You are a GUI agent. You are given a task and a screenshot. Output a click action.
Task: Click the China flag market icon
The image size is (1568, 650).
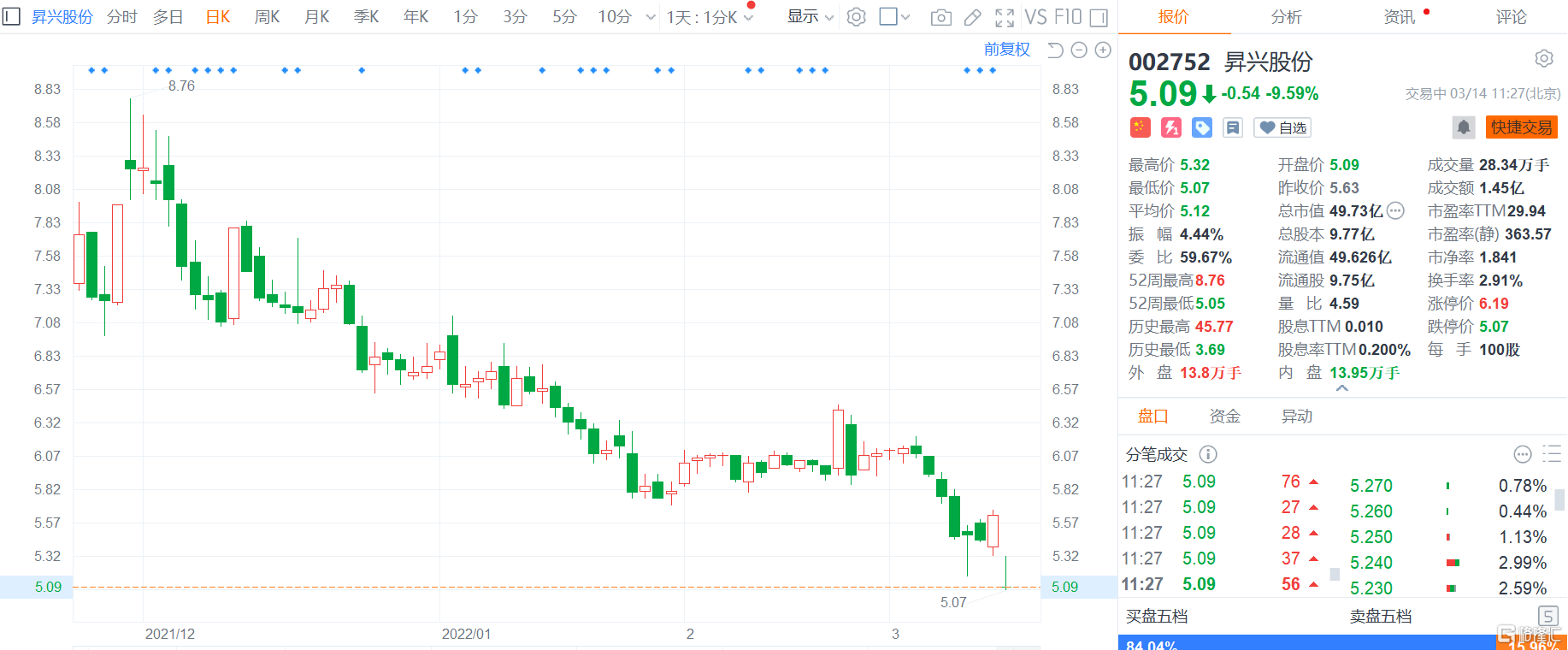1140,127
